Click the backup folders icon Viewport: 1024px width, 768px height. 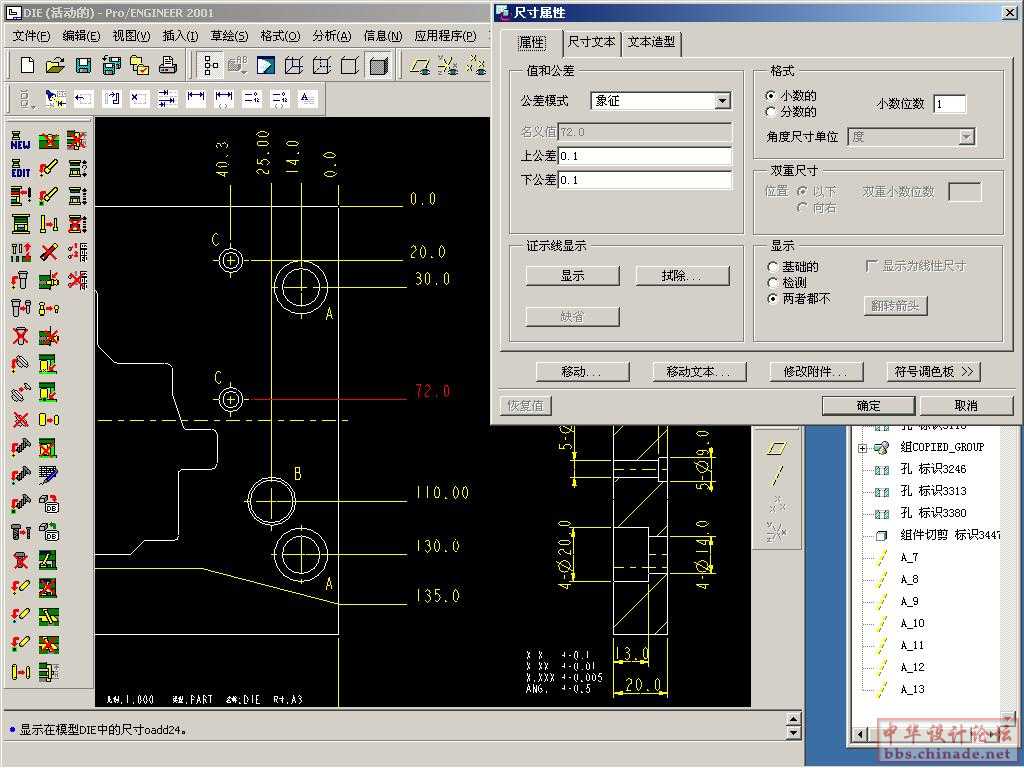[x=139, y=65]
